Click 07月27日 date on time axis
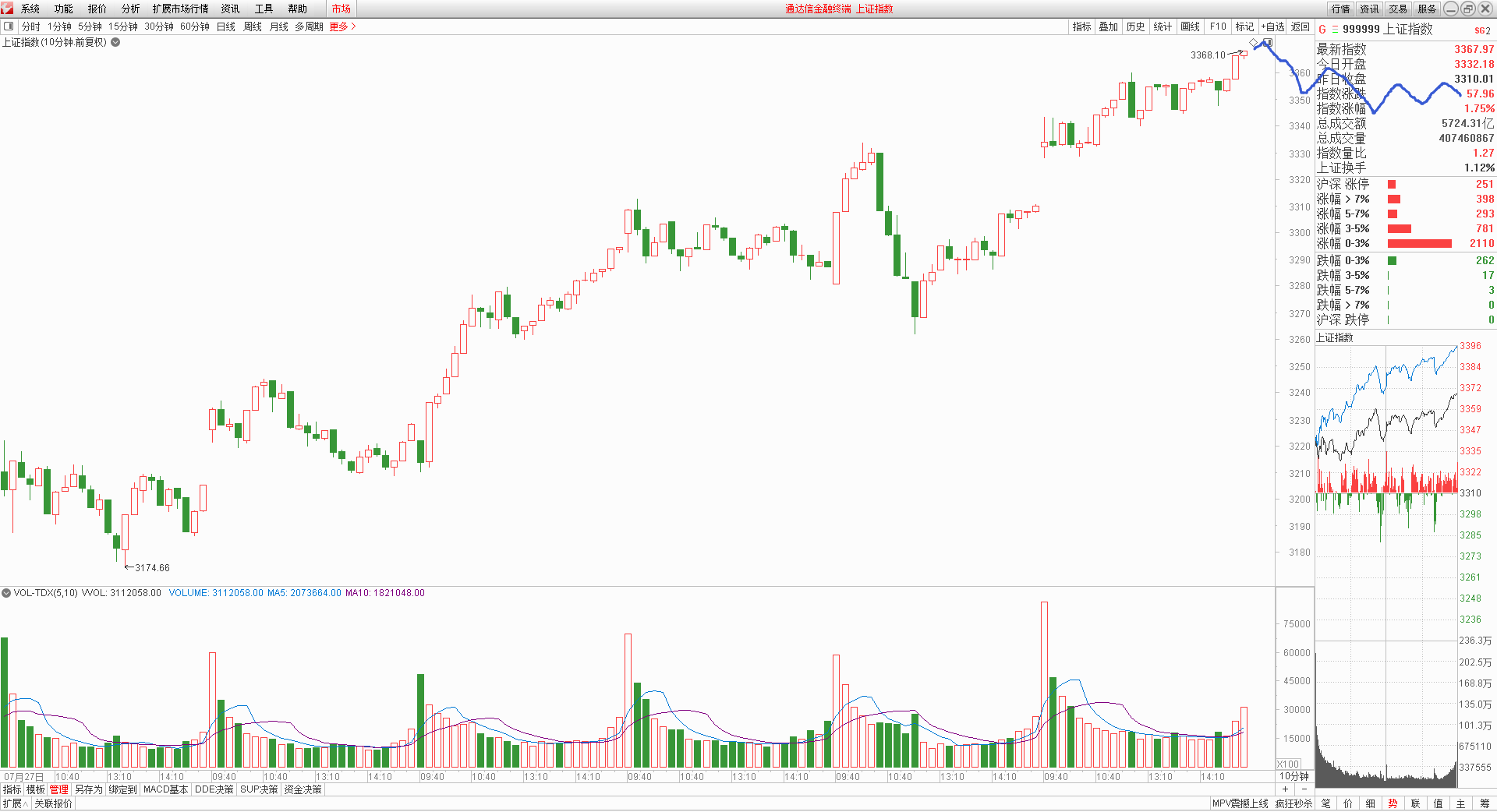 (x=23, y=777)
